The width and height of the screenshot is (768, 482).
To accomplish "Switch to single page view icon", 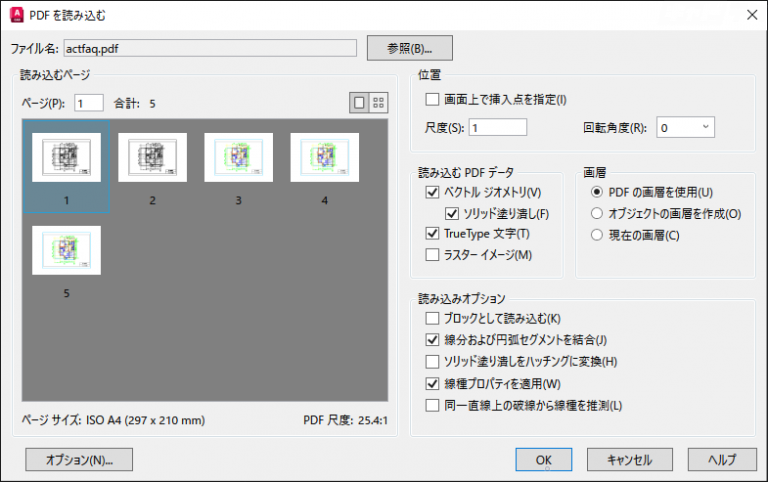I will (360, 102).
